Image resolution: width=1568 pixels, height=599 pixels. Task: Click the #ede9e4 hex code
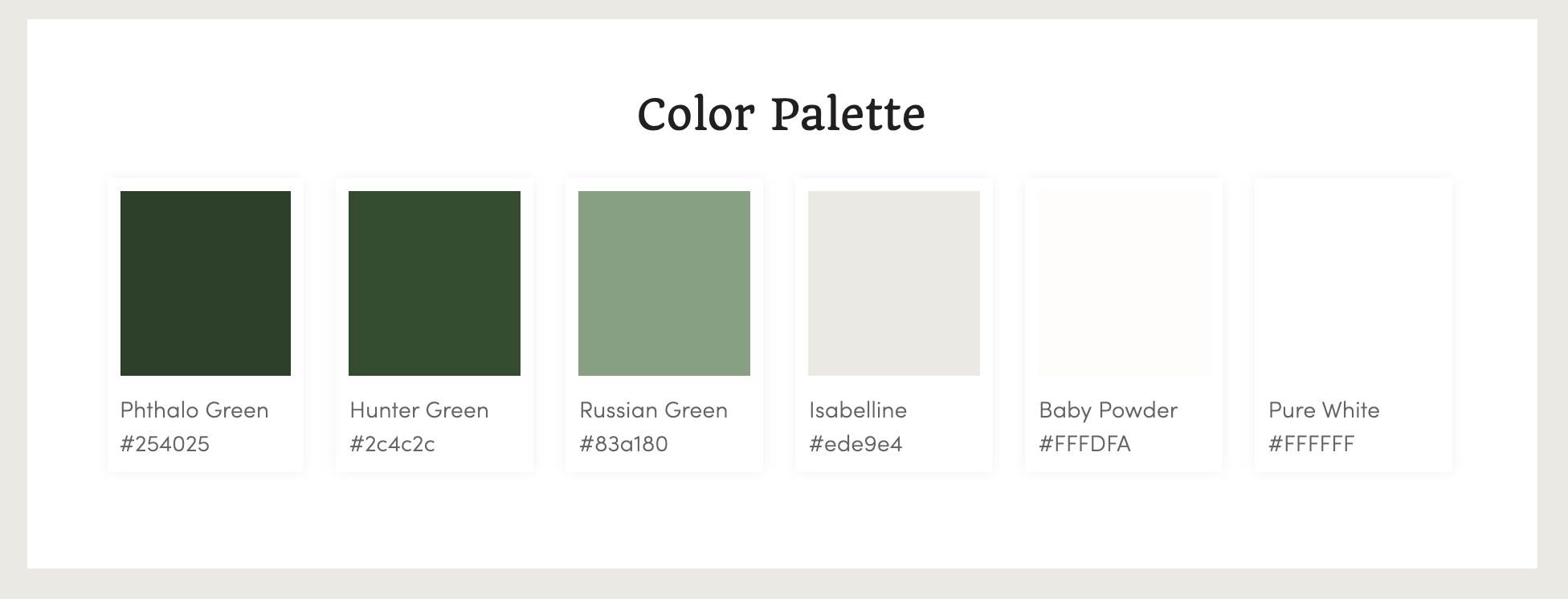click(855, 444)
